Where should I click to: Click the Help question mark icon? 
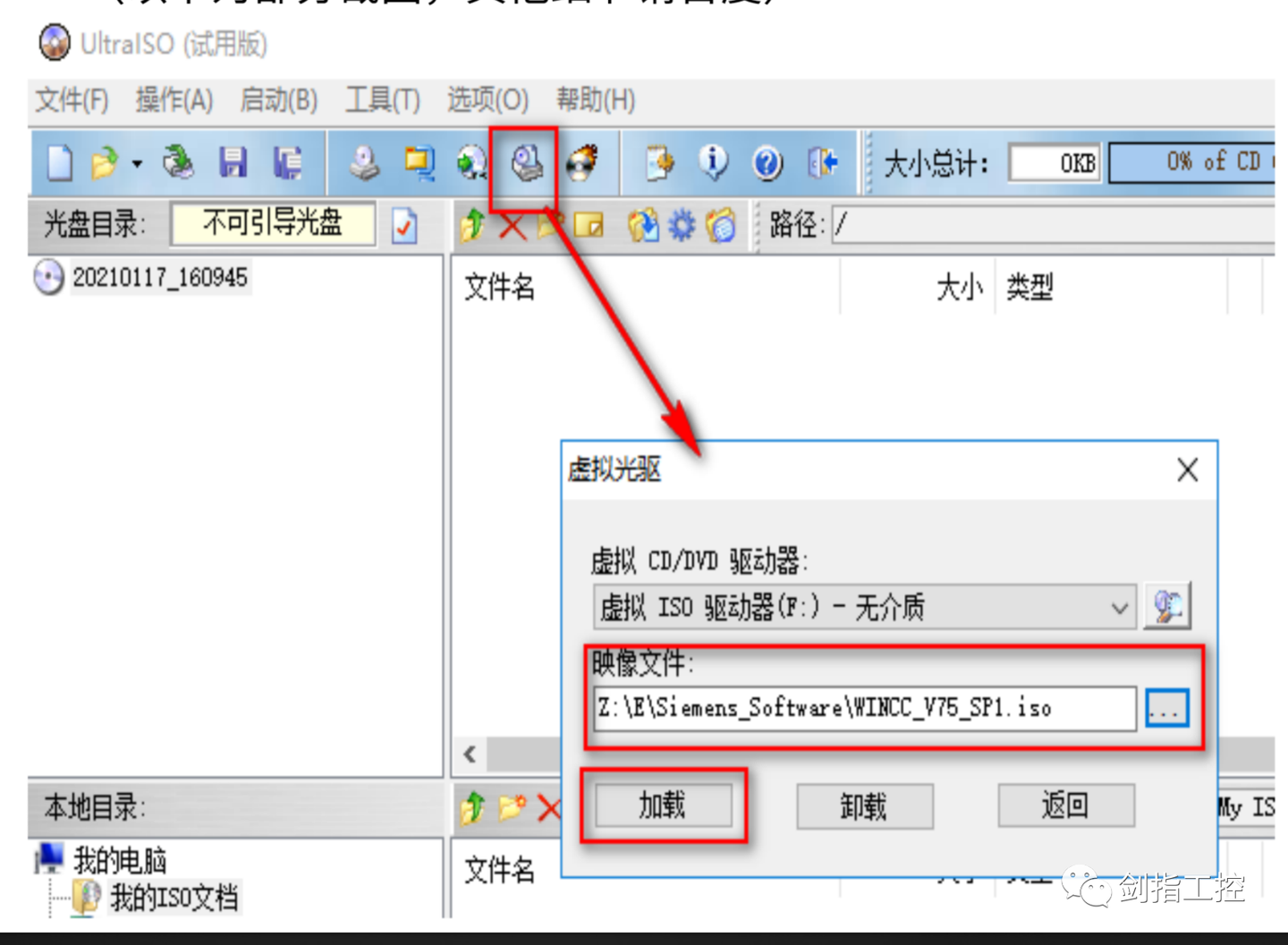[767, 164]
